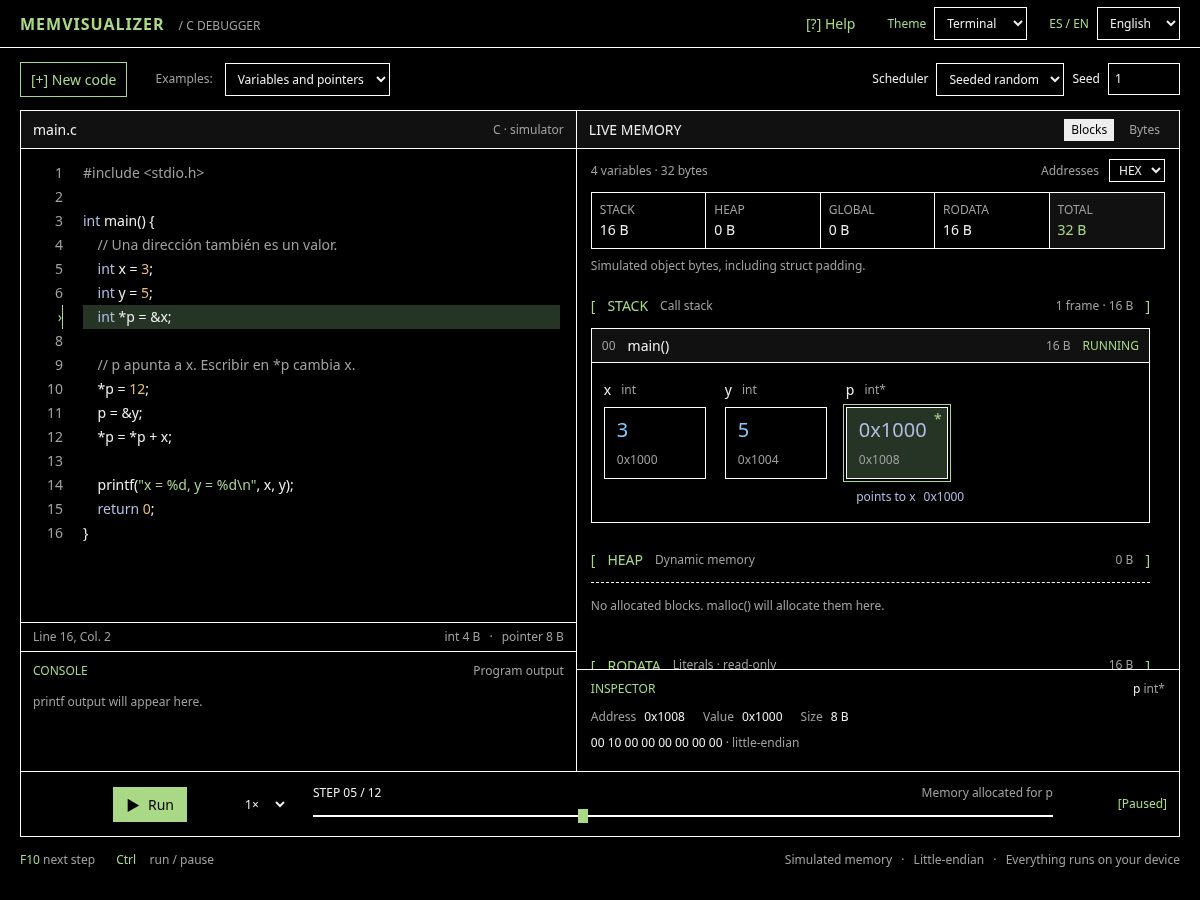The image size is (1200, 900).
Task: Click inspector bytes '00 10 00 00 00 00 00 00'
Action: (657, 742)
